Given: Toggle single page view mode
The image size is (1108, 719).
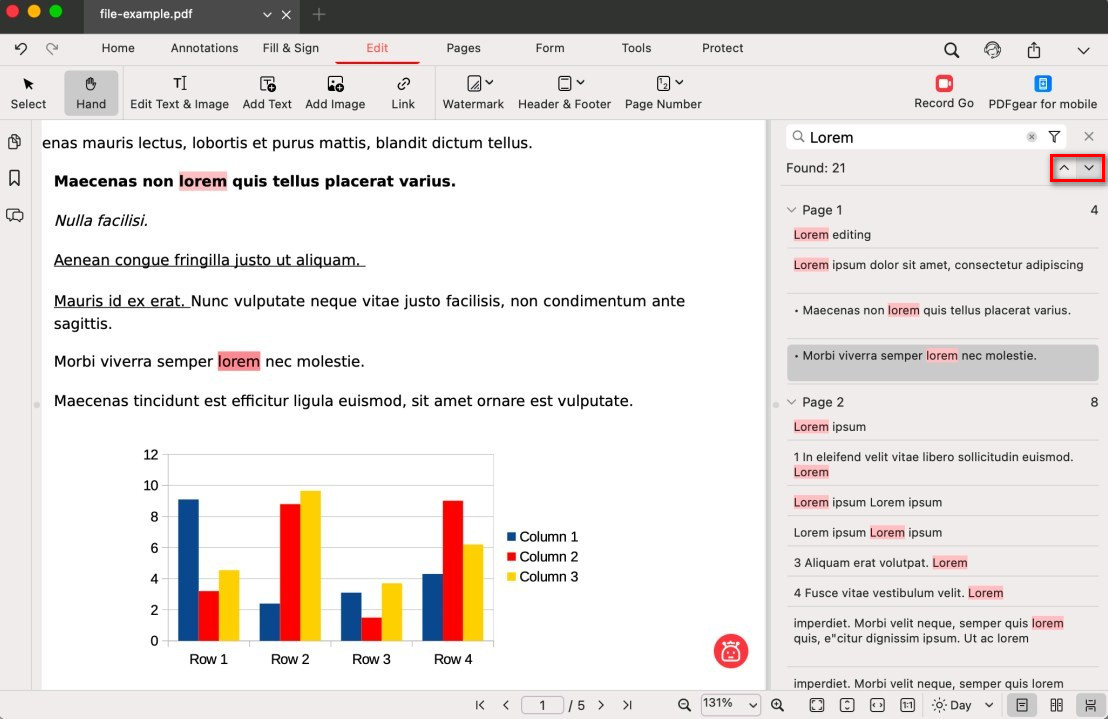Looking at the screenshot, I should 1022,705.
